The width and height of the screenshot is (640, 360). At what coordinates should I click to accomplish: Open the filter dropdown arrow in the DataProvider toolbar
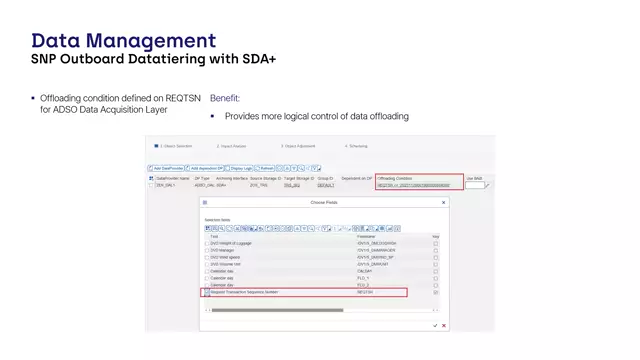320,169
